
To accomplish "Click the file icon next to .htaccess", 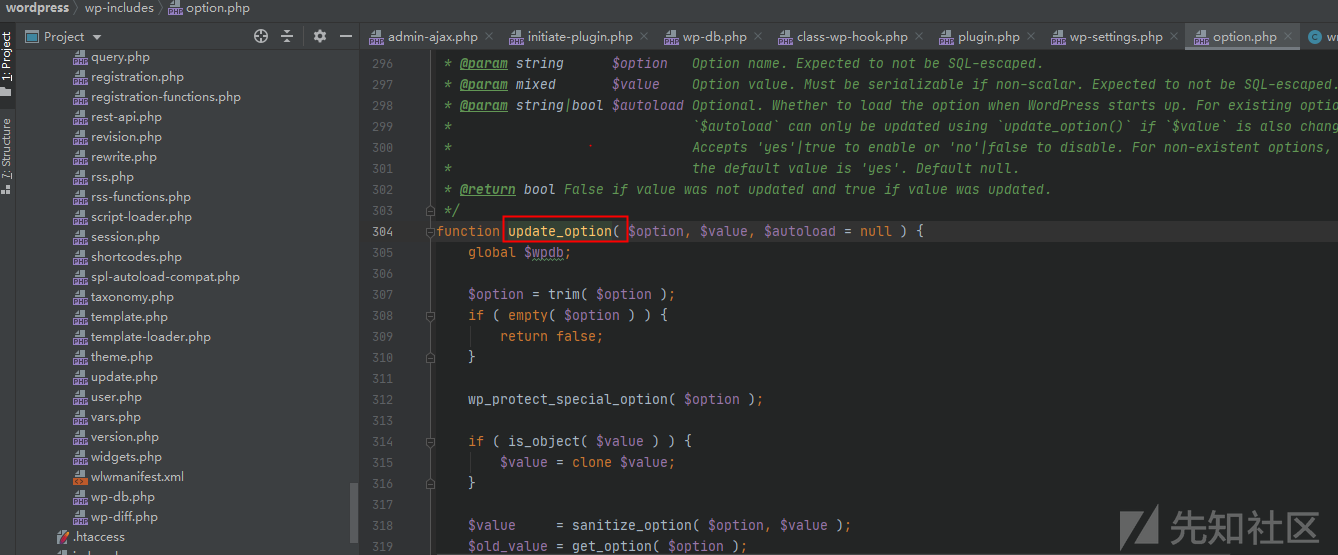I will [x=63, y=537].
